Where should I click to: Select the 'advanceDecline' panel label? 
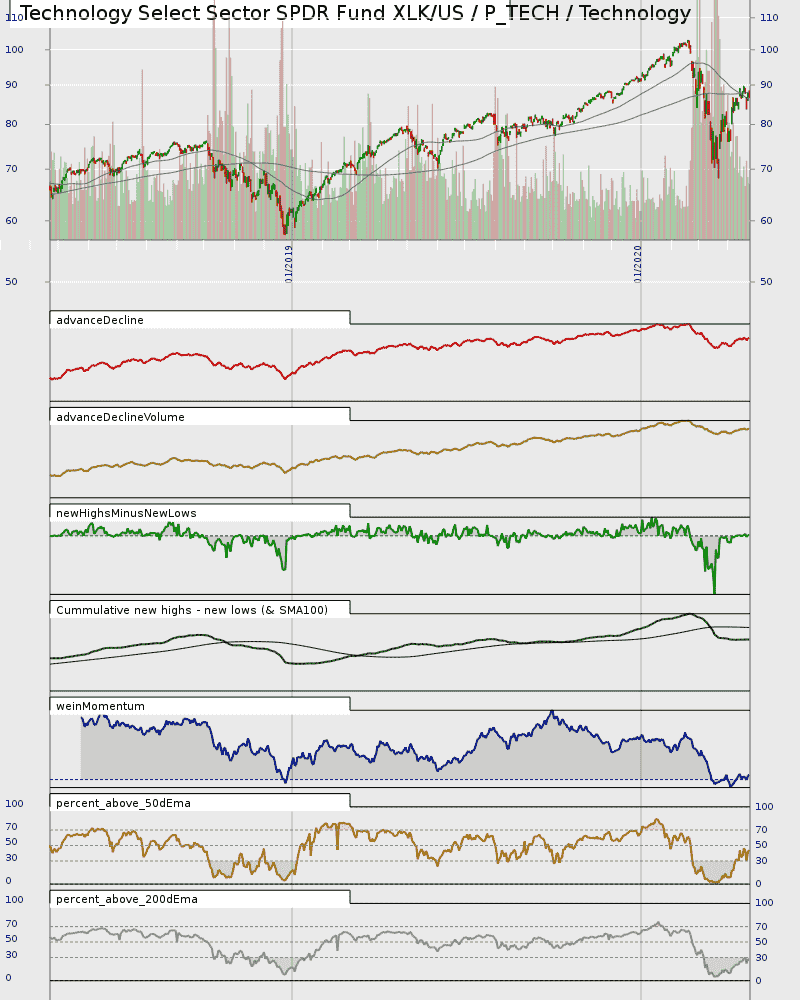pyautogui.click(x=100, y=320)
